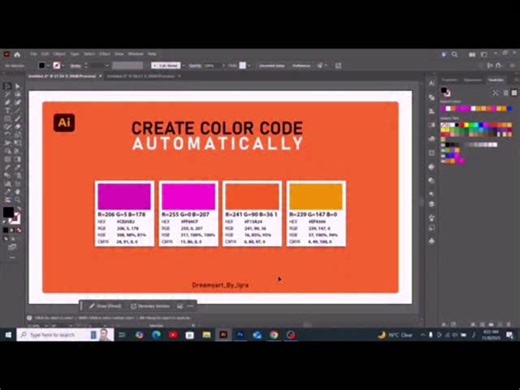Swap fill and stroke arrow
Viewport: 520px width, 390px height.
tap(19, 208)
